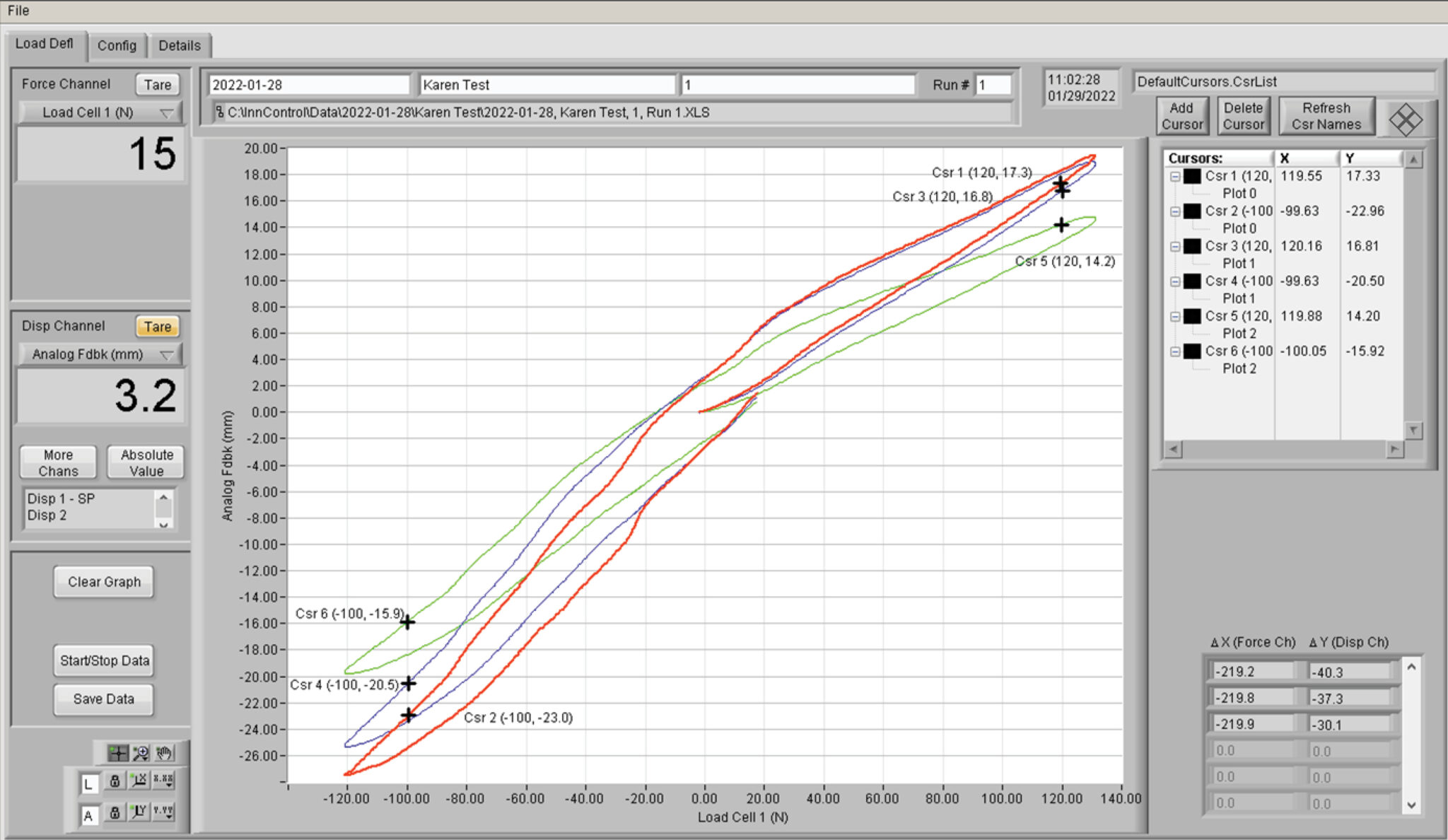Tare the Force Channel
The height and width of the screenshot is (840, 1448).
(158, 85)
